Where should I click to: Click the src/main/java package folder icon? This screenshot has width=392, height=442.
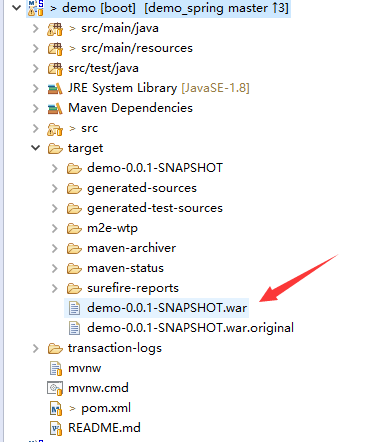click(x=55, y=29)
